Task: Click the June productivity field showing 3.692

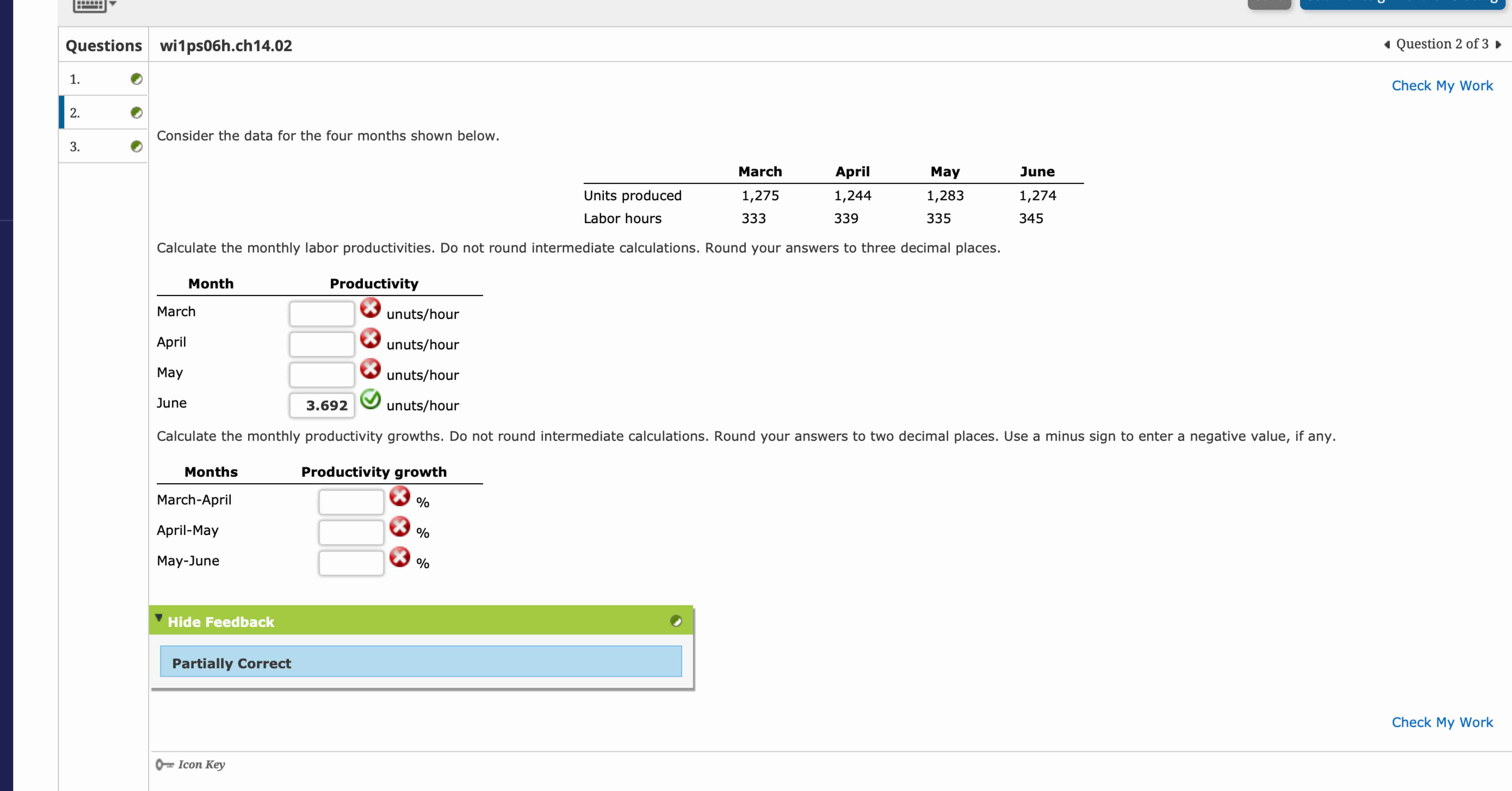Action: pos(322,405)
